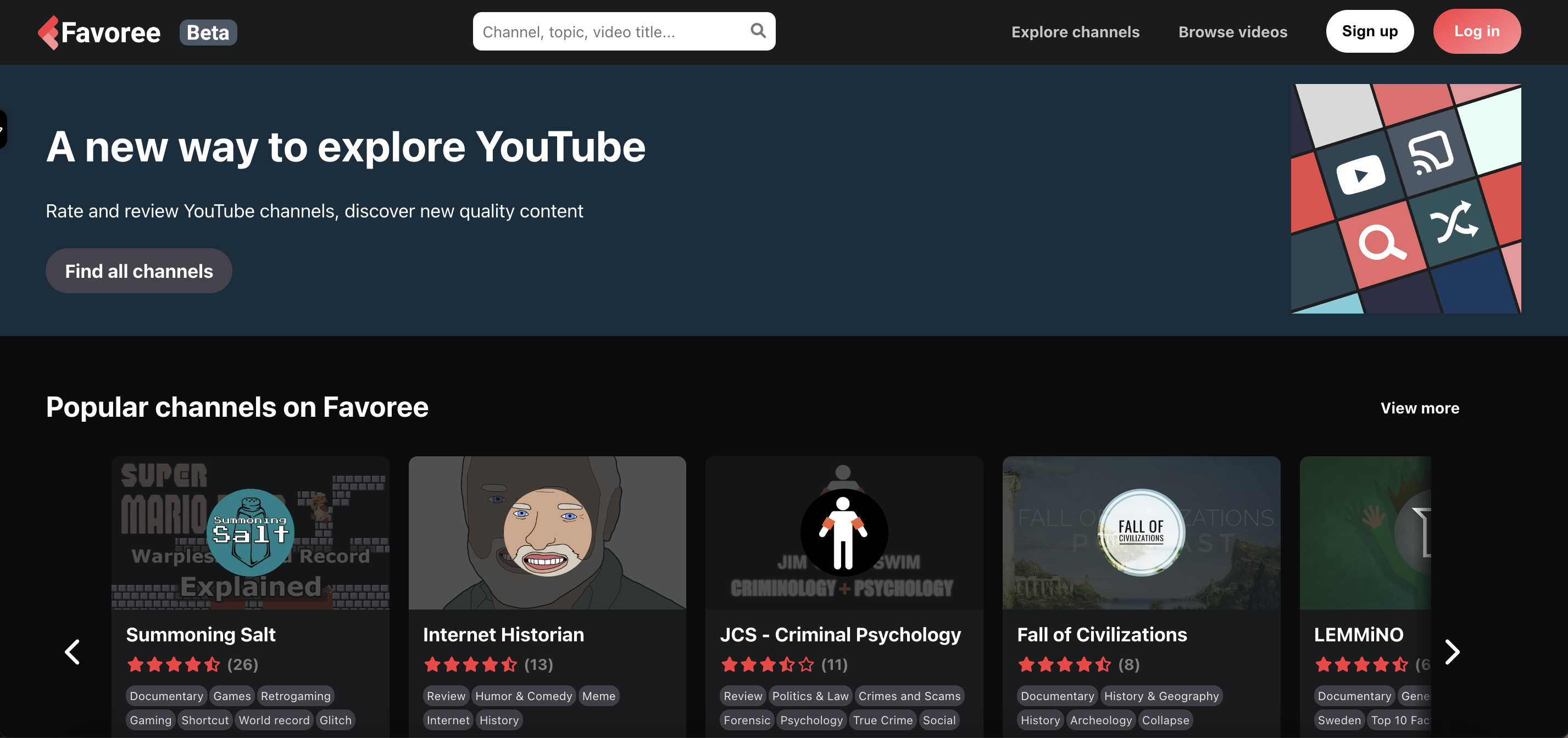Open LEMMiNO channel title
1568x738 pixels.
[1359, 635]
